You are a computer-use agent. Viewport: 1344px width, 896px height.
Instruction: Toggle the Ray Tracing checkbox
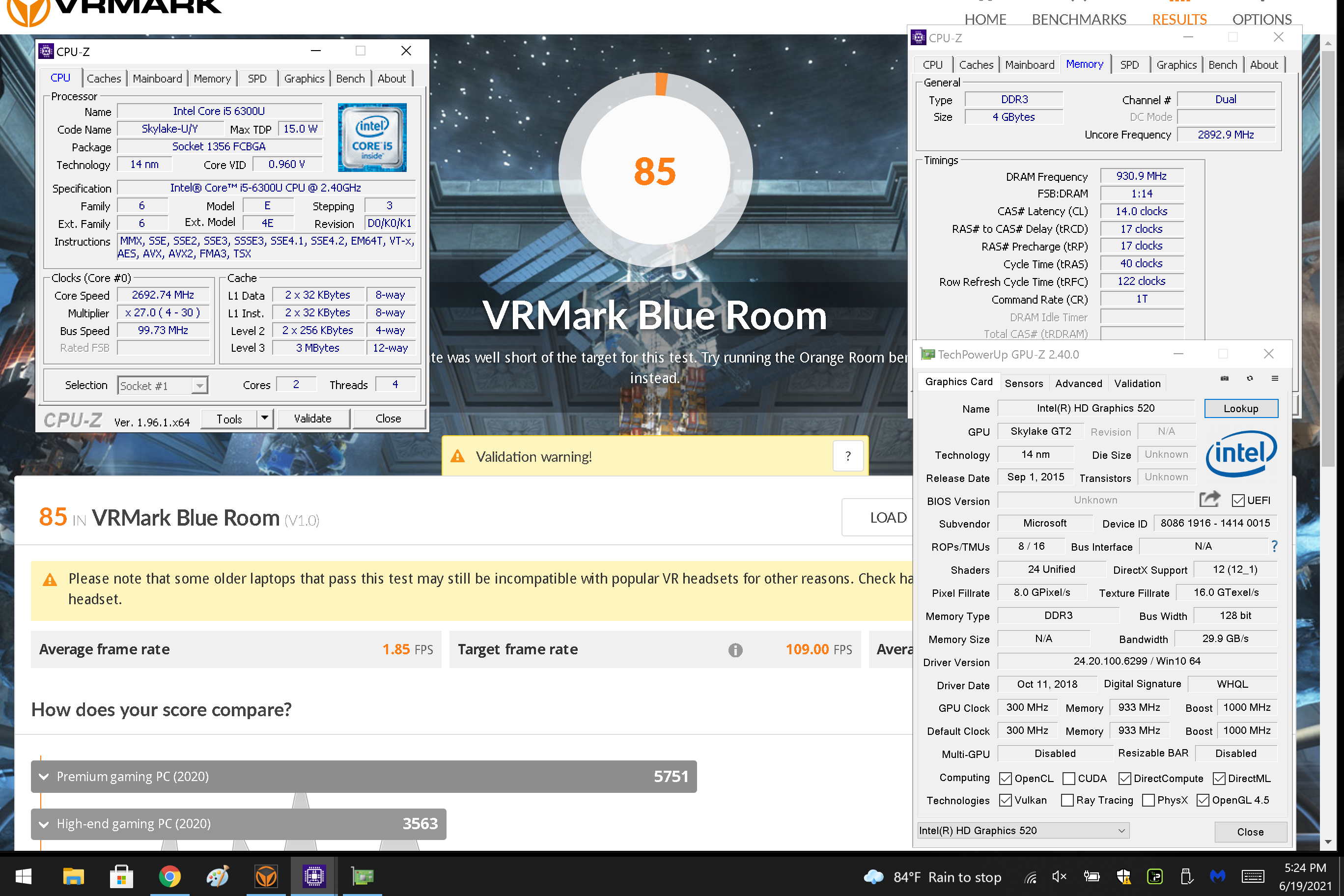click(x=1067, y=801)
